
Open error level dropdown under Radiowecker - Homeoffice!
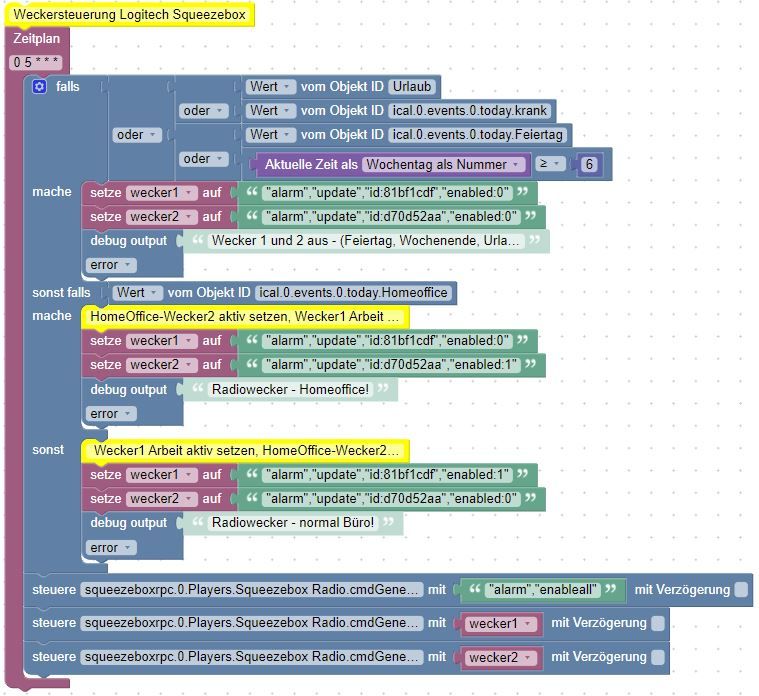(111, 414)
